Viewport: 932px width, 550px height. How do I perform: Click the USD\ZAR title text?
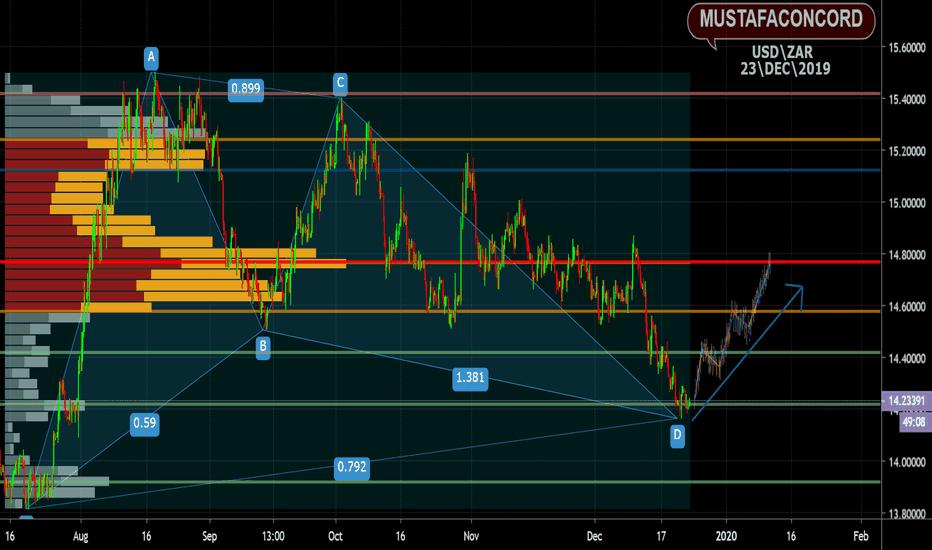click(782, 52)
